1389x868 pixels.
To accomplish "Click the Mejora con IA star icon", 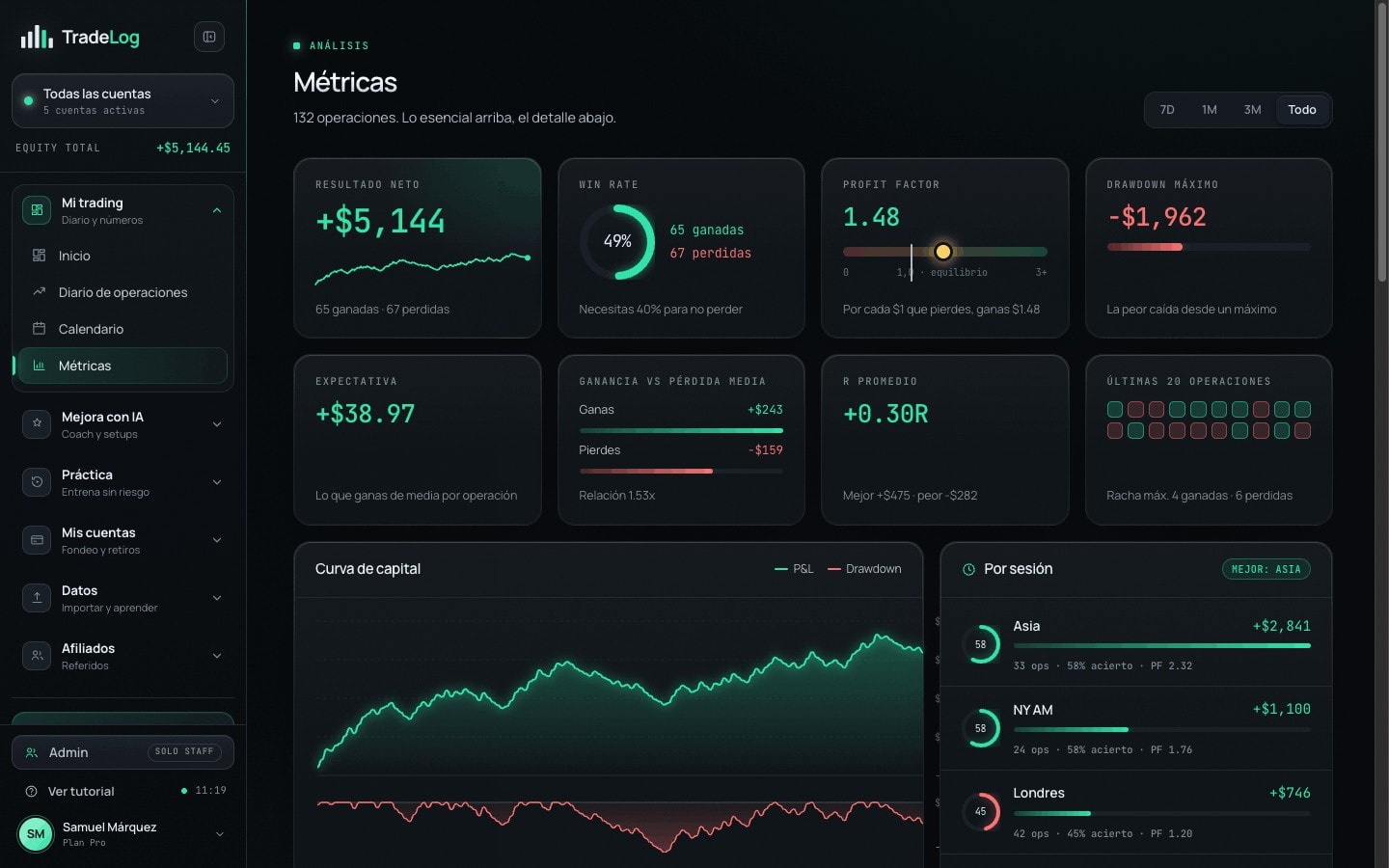I will (x=37, y=424).
